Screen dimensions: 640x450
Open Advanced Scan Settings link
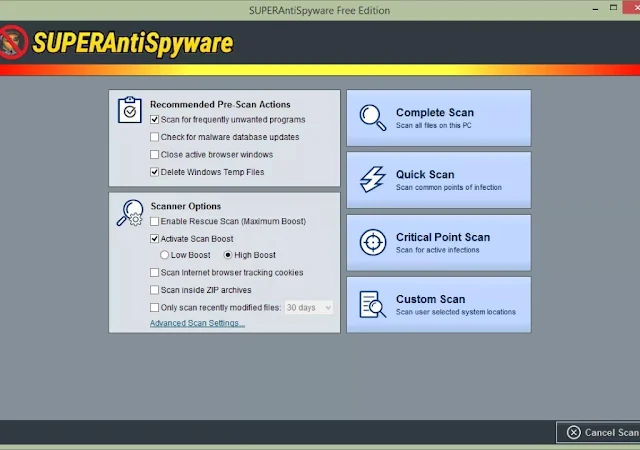tap(197, 323)
